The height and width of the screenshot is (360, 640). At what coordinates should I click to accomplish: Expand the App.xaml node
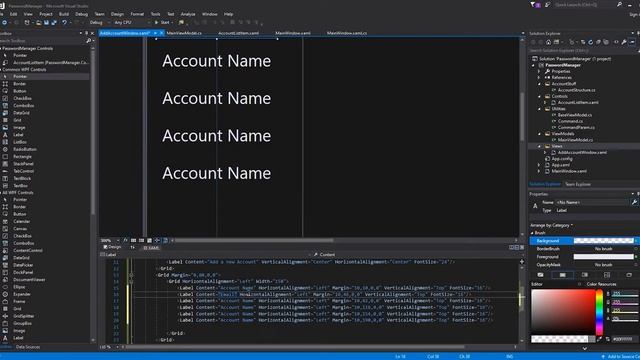coord(540,165)
